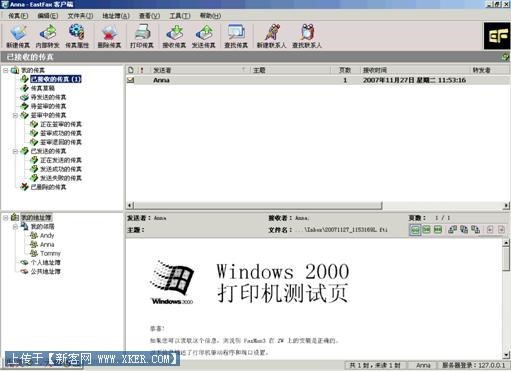The height and width of the screenshot is (371, 511).
Task: Click the 新建传真 (new fax) toolbar icon
Action: pos(18,36)
